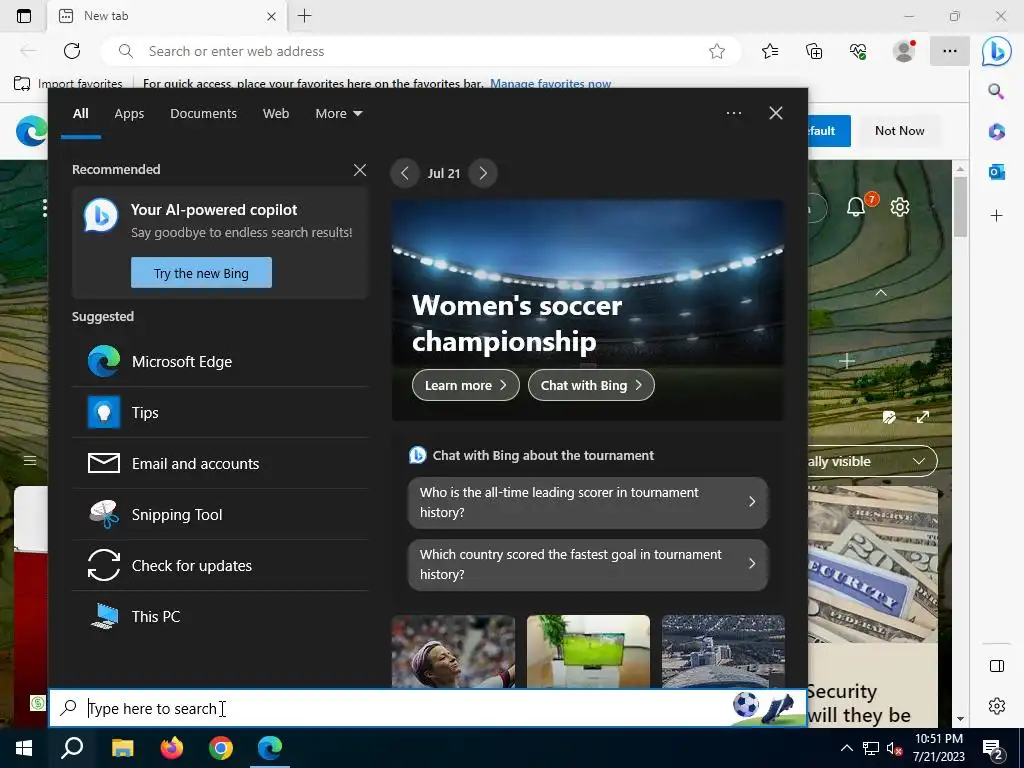Image resolution: width=1024 pixels, height=768 pixels.
Task: Select the All search tab
Action: 80,114
